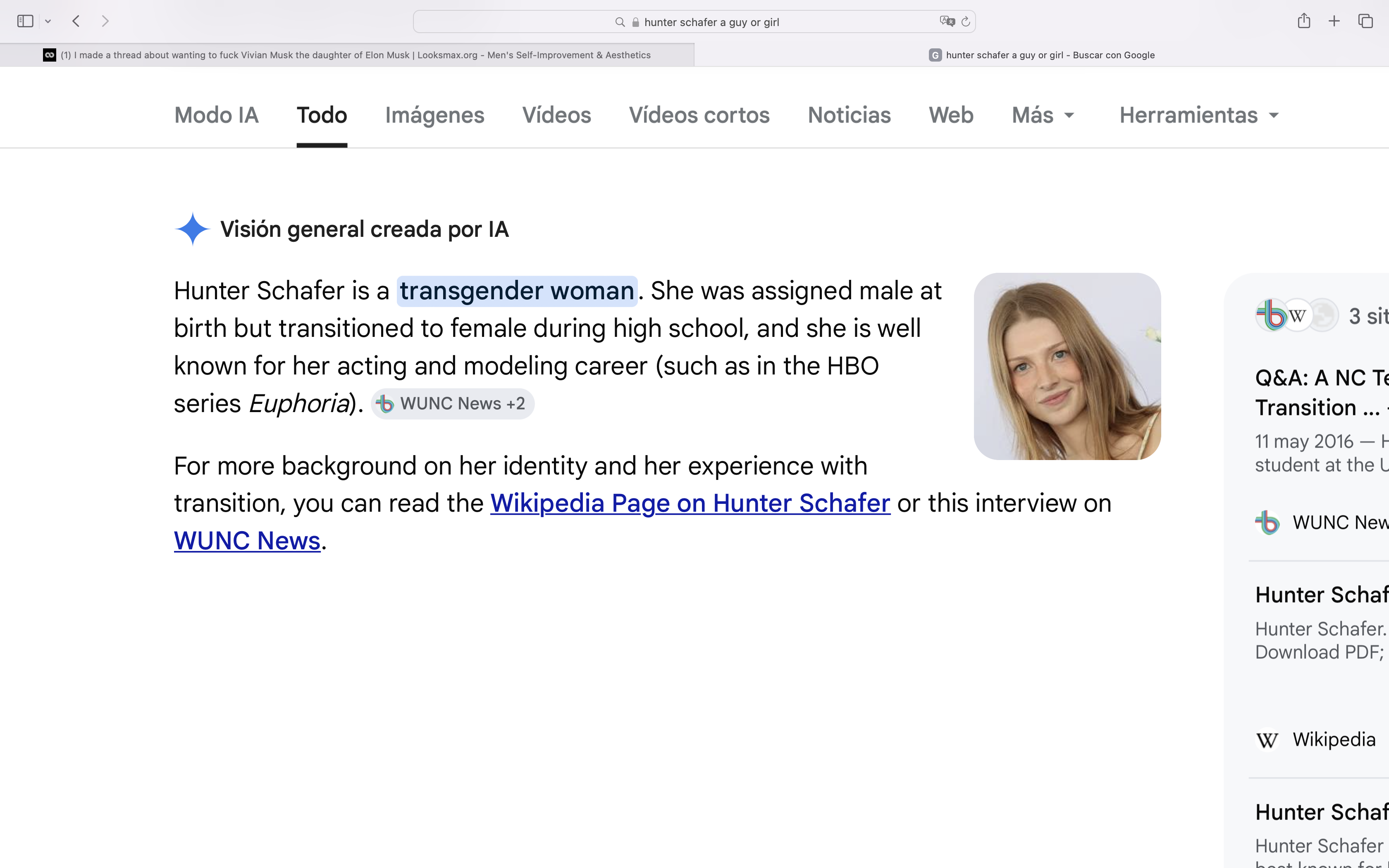Screen dimensions: 1389x868
Task: Click the forward navigation arrow
Action: tap(105, 21)
